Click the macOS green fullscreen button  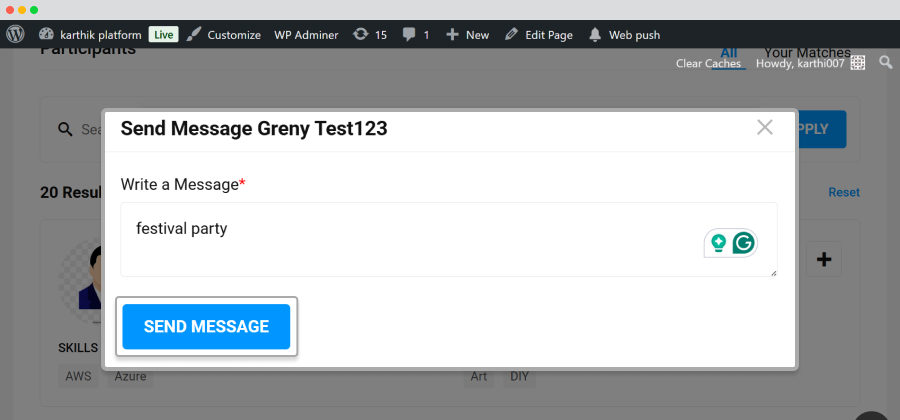coord(34,10)
